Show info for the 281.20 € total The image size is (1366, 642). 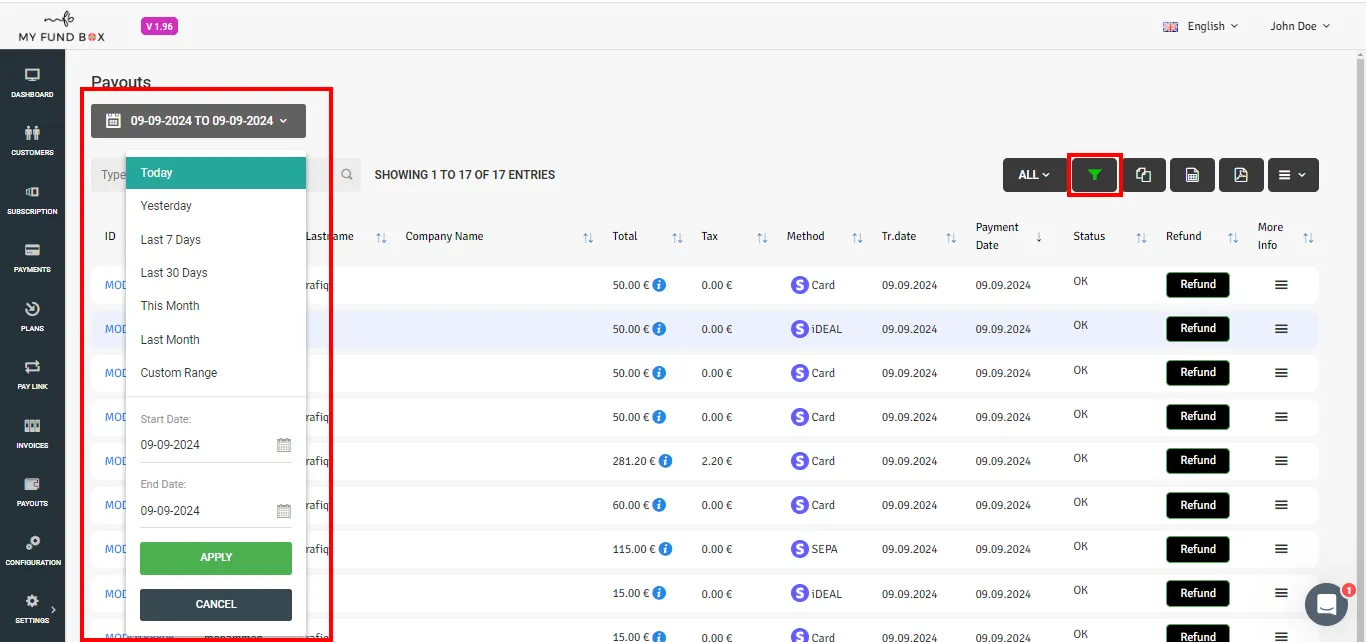tap(665, 461)
